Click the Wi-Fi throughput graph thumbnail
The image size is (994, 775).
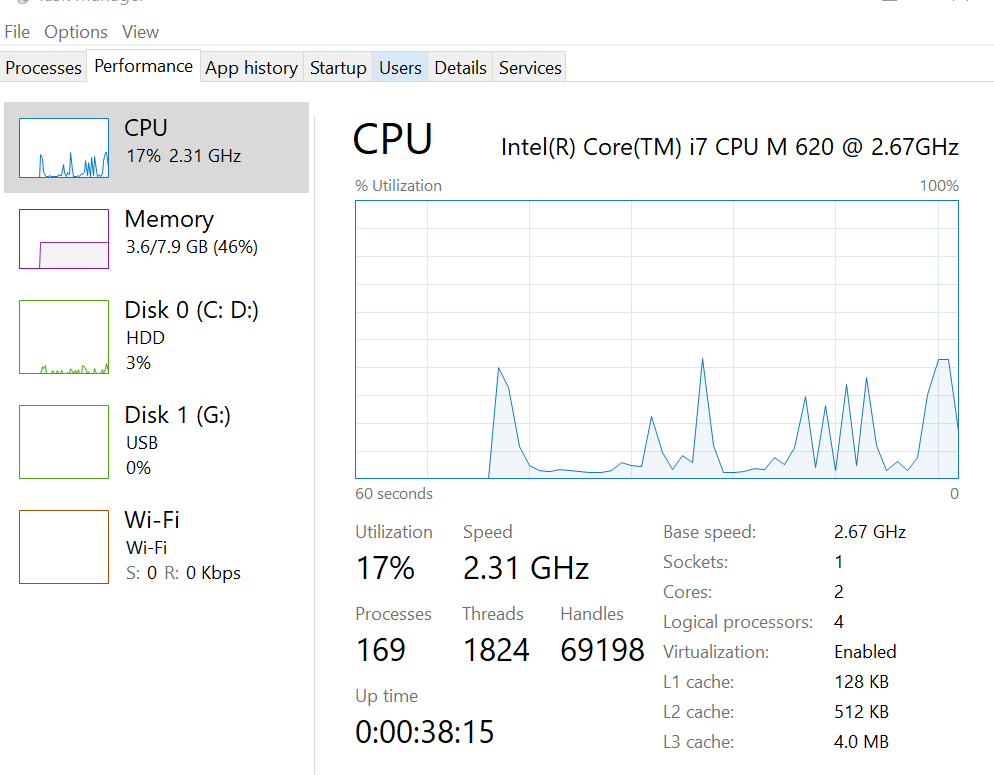coord(64,546)
